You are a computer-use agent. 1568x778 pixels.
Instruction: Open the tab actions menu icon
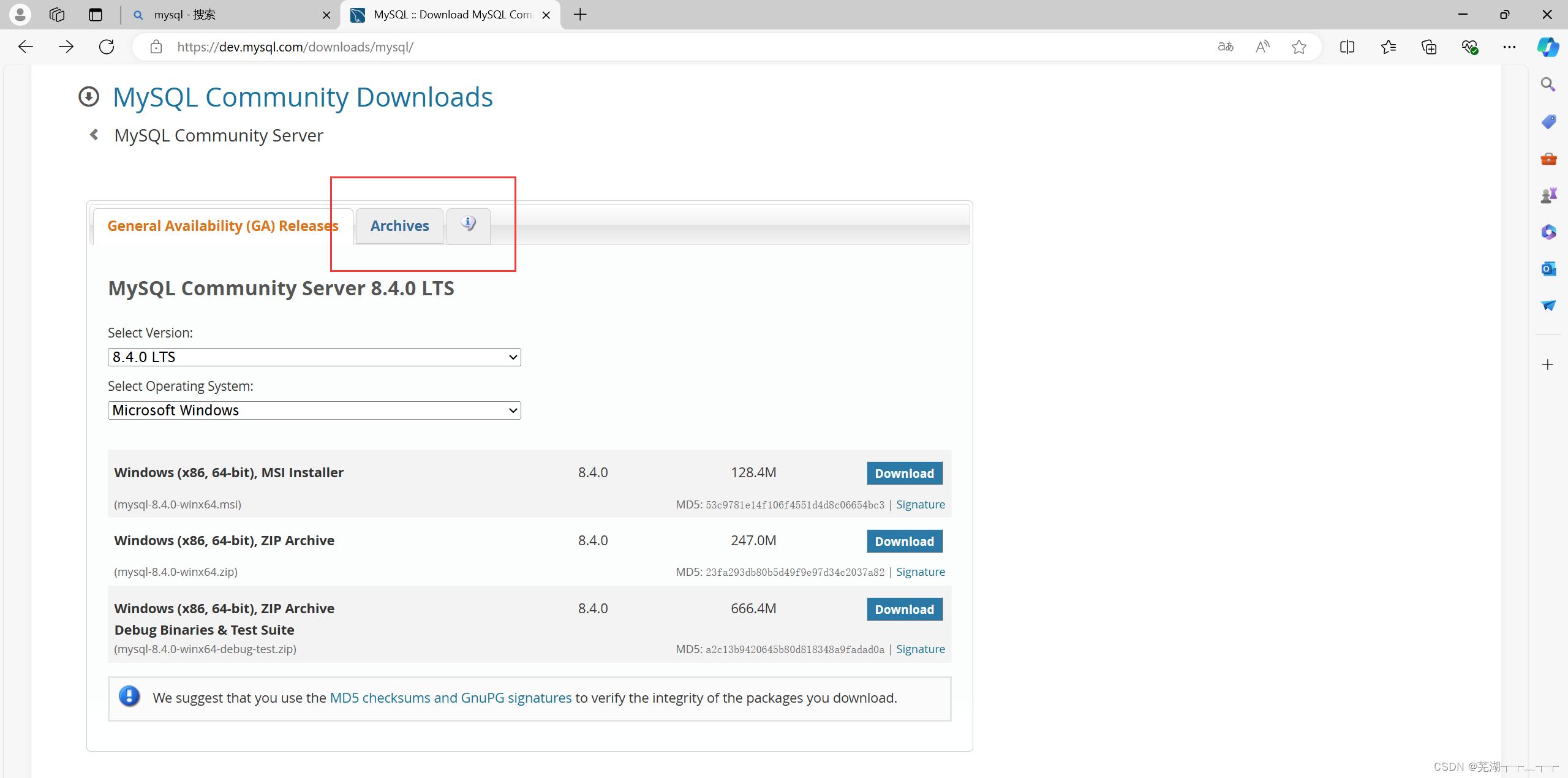[96, 14]
